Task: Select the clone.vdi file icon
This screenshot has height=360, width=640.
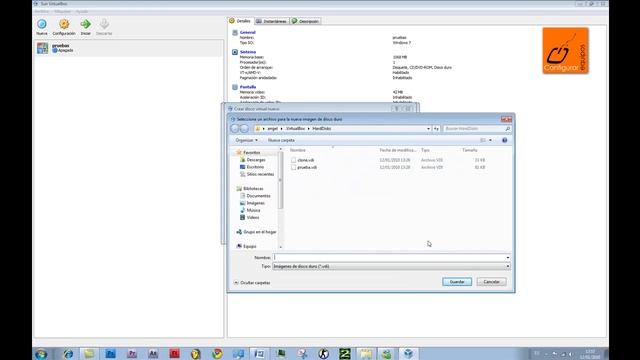Action: coord(293,160)
